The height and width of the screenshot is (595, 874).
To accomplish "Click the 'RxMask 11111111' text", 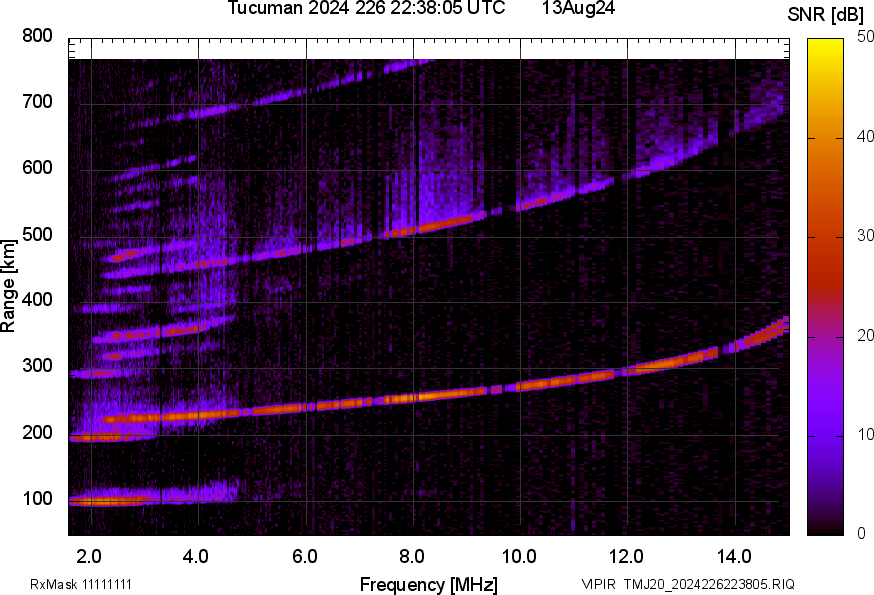I will click(x=81, y=584).
